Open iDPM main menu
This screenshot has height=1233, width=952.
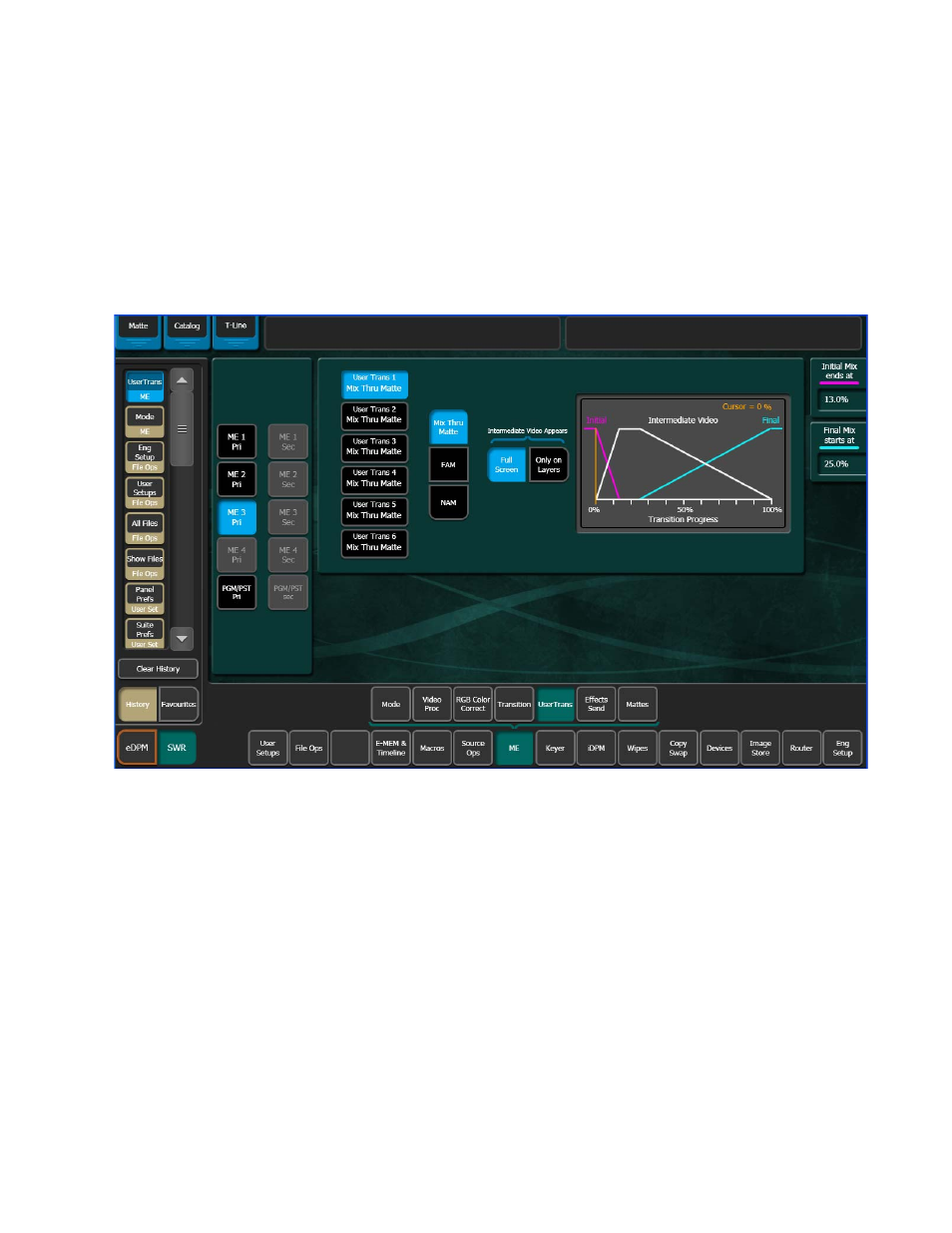(596, 748)
